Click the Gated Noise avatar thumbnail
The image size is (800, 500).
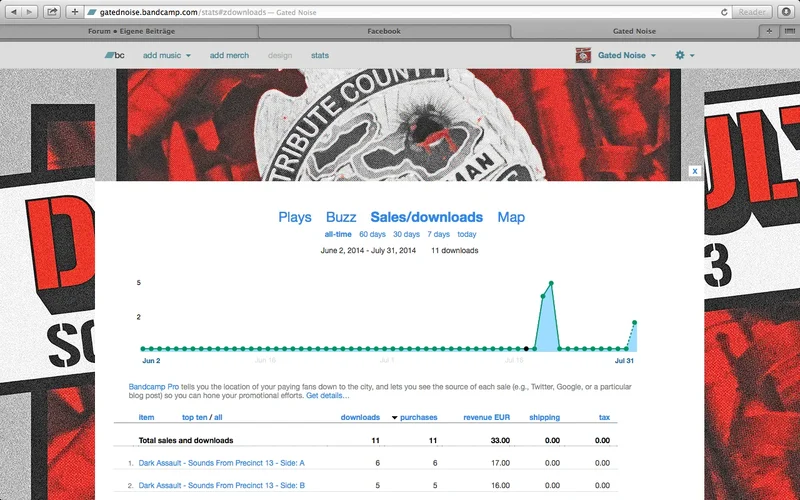[583, 55]
